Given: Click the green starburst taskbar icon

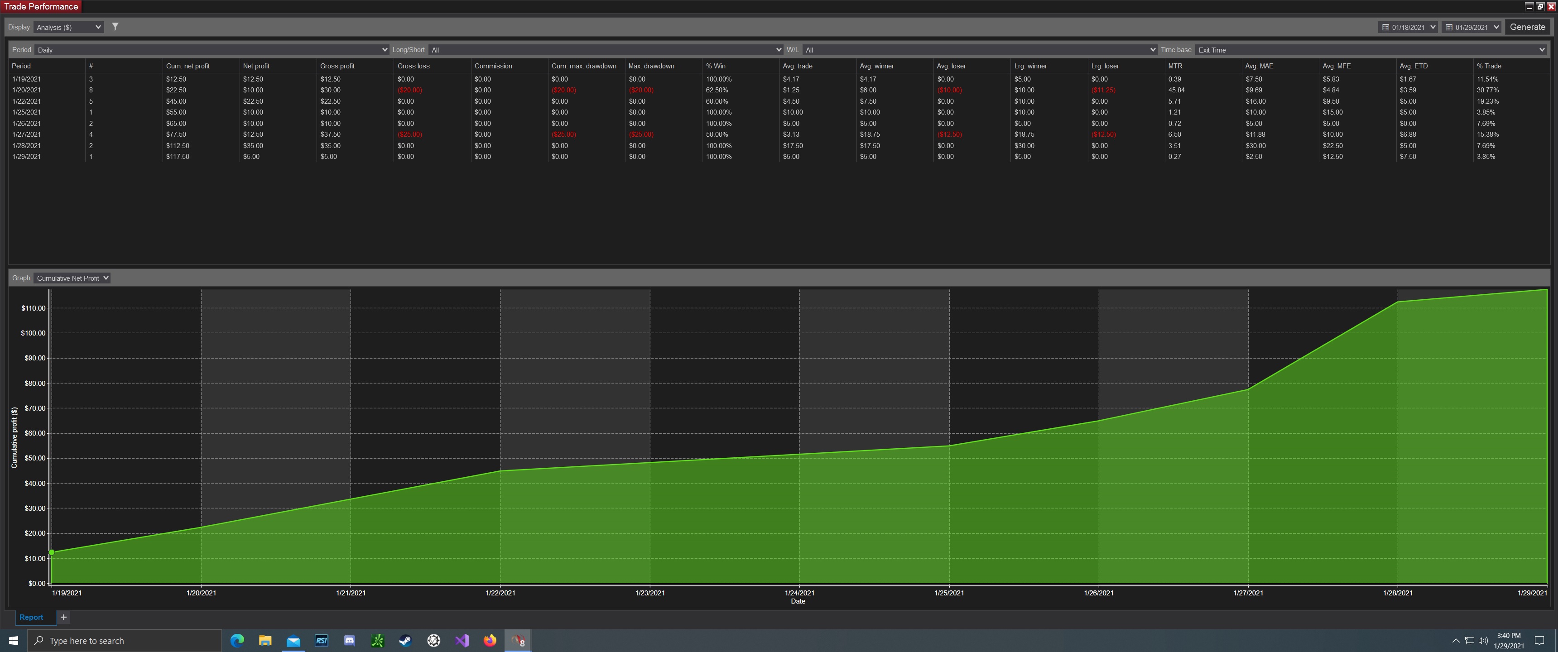Looking at the screenshot, I should click(377, 640).
